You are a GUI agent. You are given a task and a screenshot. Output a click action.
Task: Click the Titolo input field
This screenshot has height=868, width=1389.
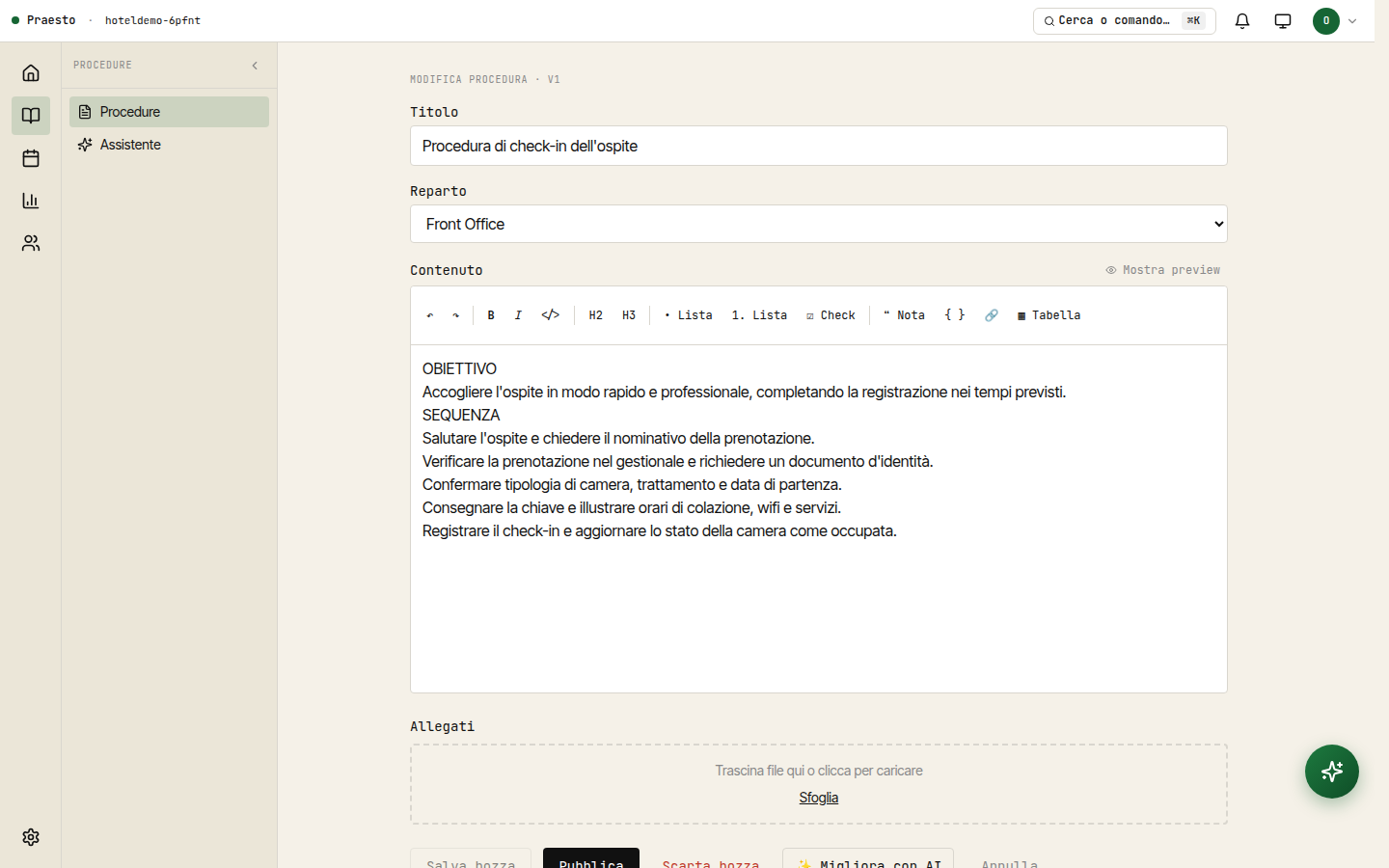coord(819,146)
